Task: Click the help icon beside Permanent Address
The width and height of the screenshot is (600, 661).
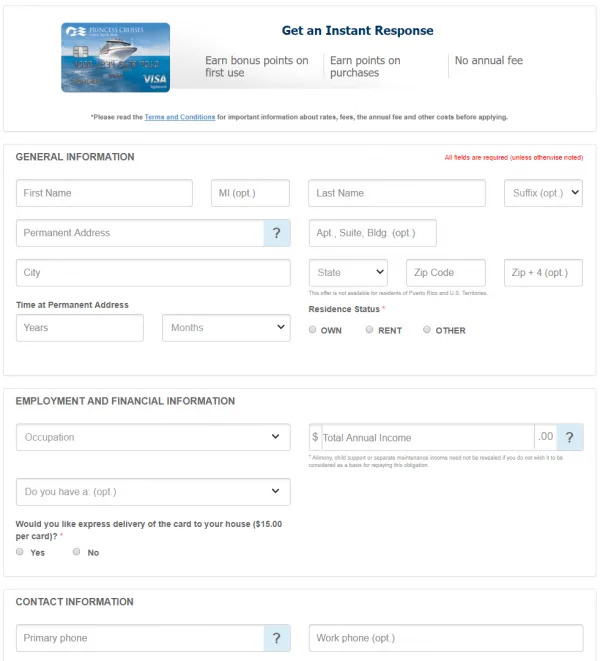Action: [x=277, y=233]
